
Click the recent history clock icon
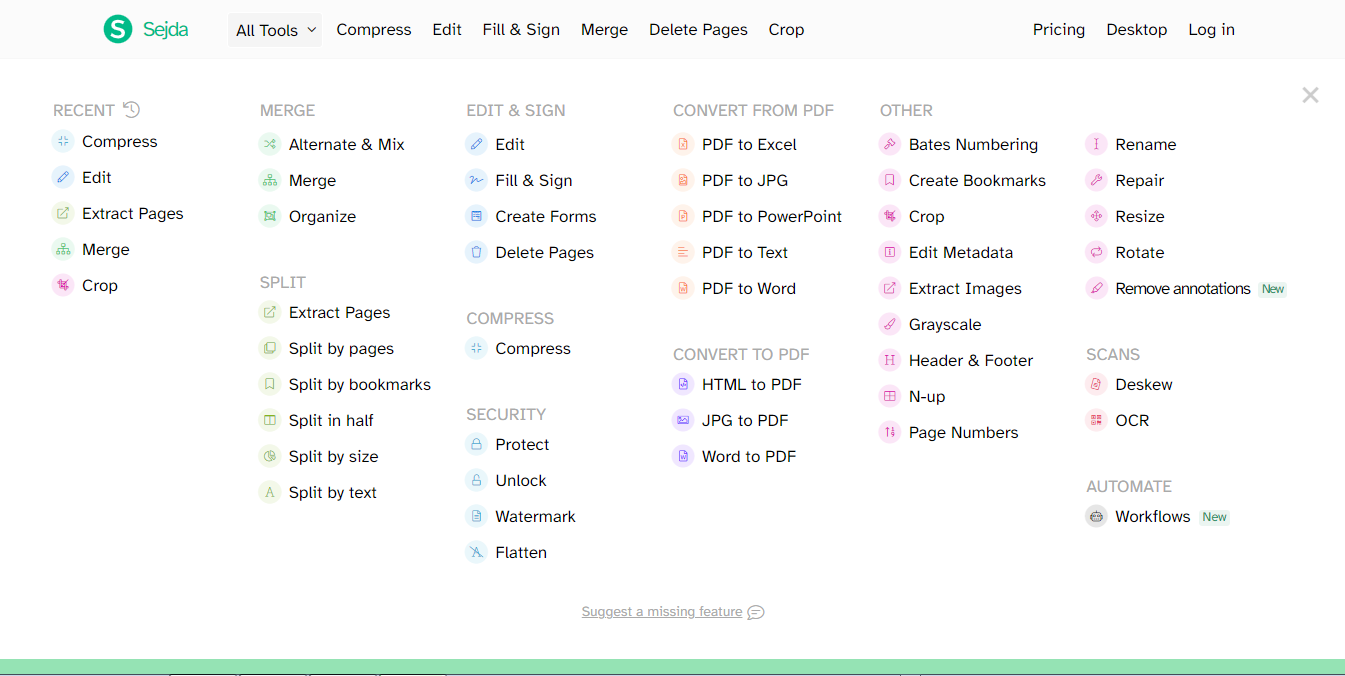(x=131, y=109)
